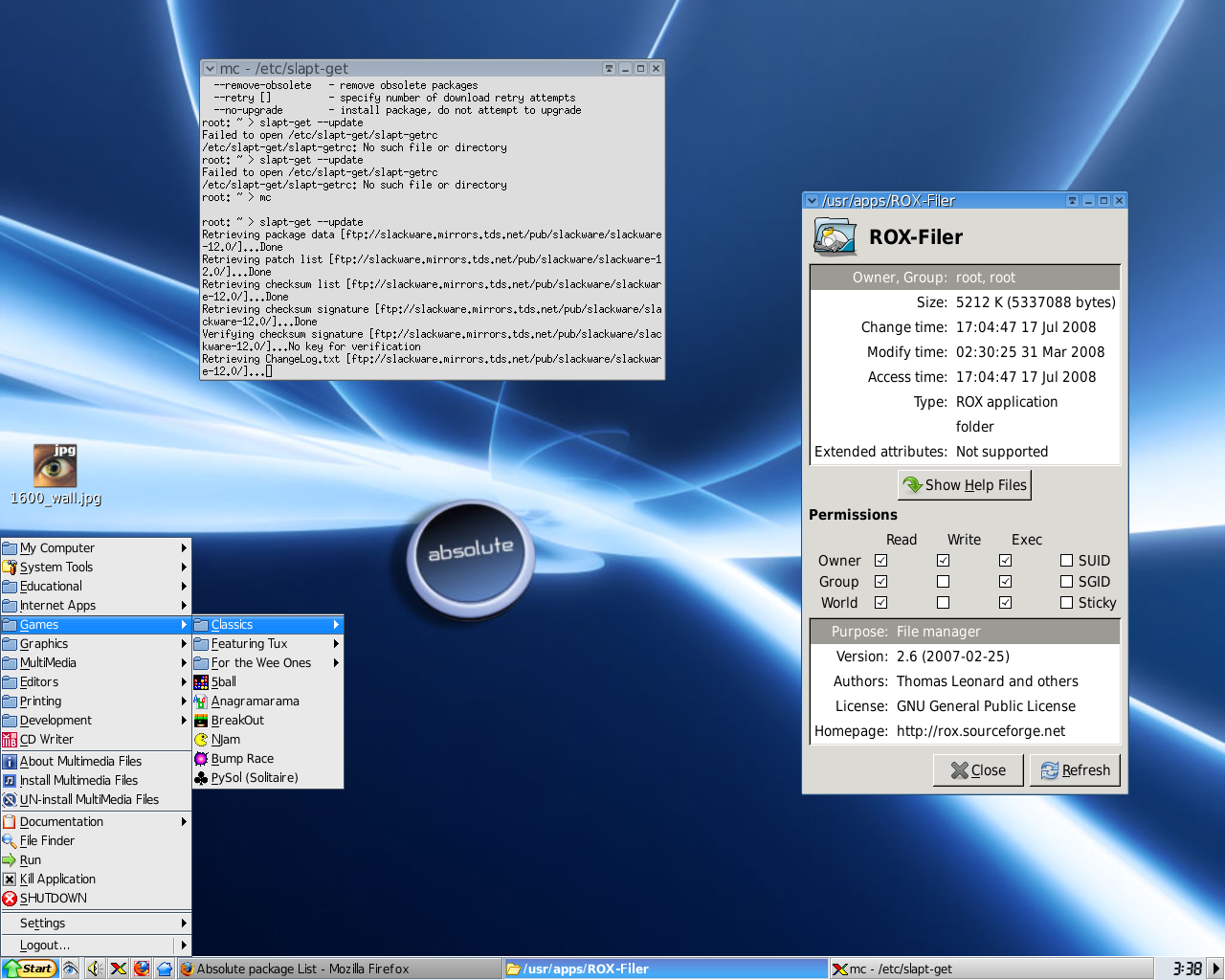Collapse the taskbar with the right-edge arrow

[1215, 969]
